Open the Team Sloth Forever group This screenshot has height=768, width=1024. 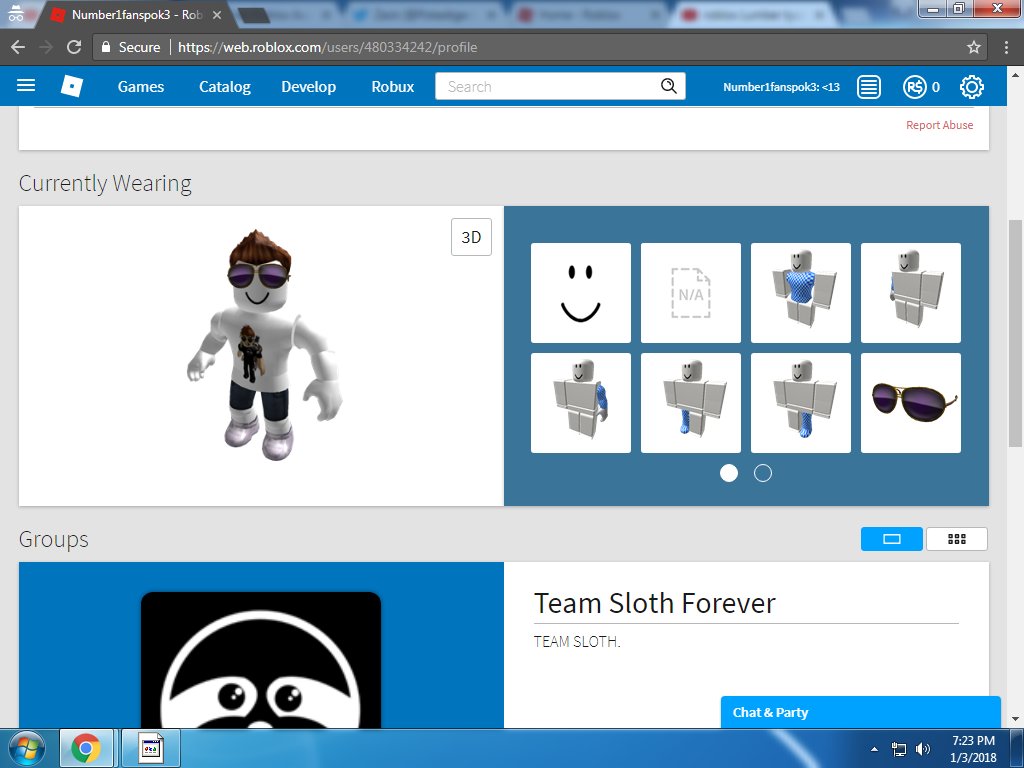(654, 603)
